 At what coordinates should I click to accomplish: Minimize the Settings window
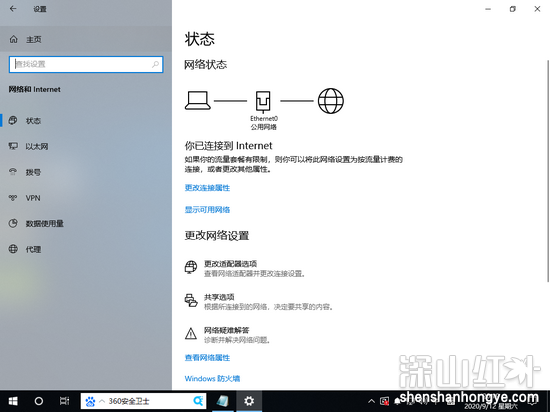tap(488, 9)
